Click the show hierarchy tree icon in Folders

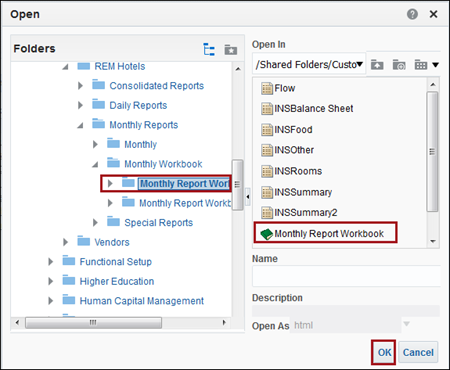(209, 50)
